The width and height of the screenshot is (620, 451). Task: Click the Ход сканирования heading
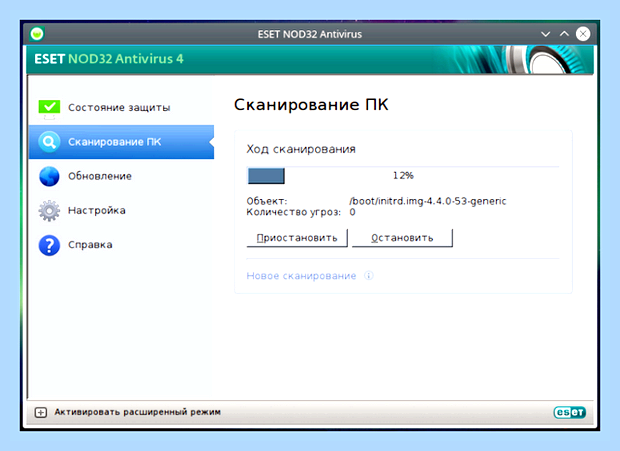pyautogui.click(x=301, y=149)
